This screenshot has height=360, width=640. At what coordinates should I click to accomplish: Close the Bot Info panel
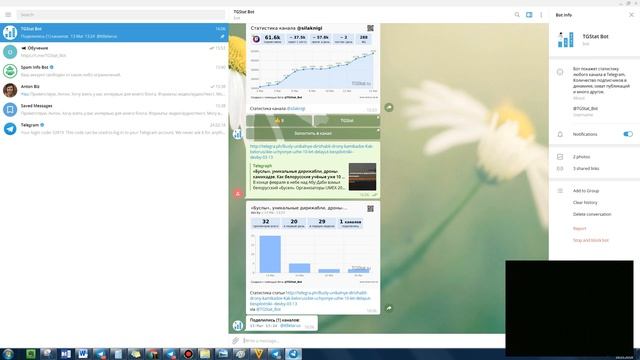[631, 15]
